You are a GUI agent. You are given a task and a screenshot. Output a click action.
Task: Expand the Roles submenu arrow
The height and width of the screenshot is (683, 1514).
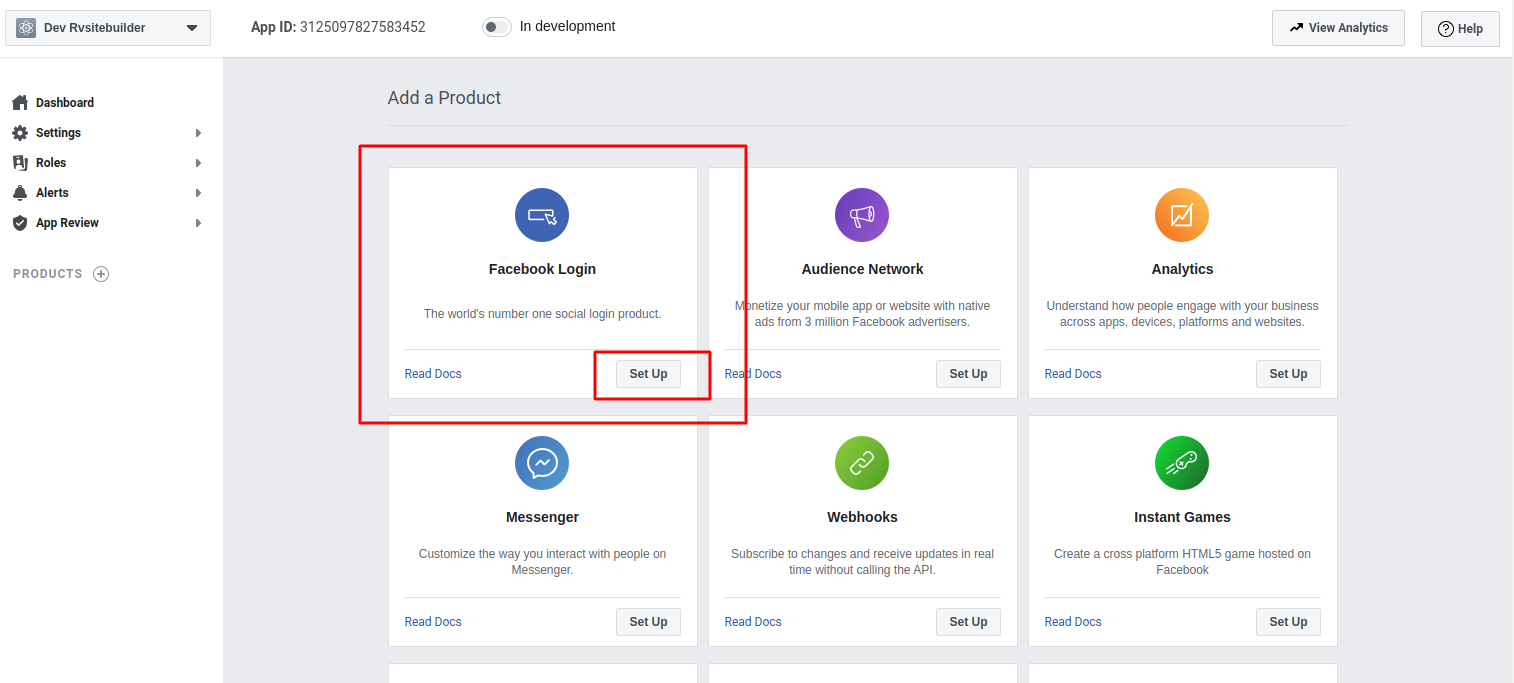pos(199,163)
